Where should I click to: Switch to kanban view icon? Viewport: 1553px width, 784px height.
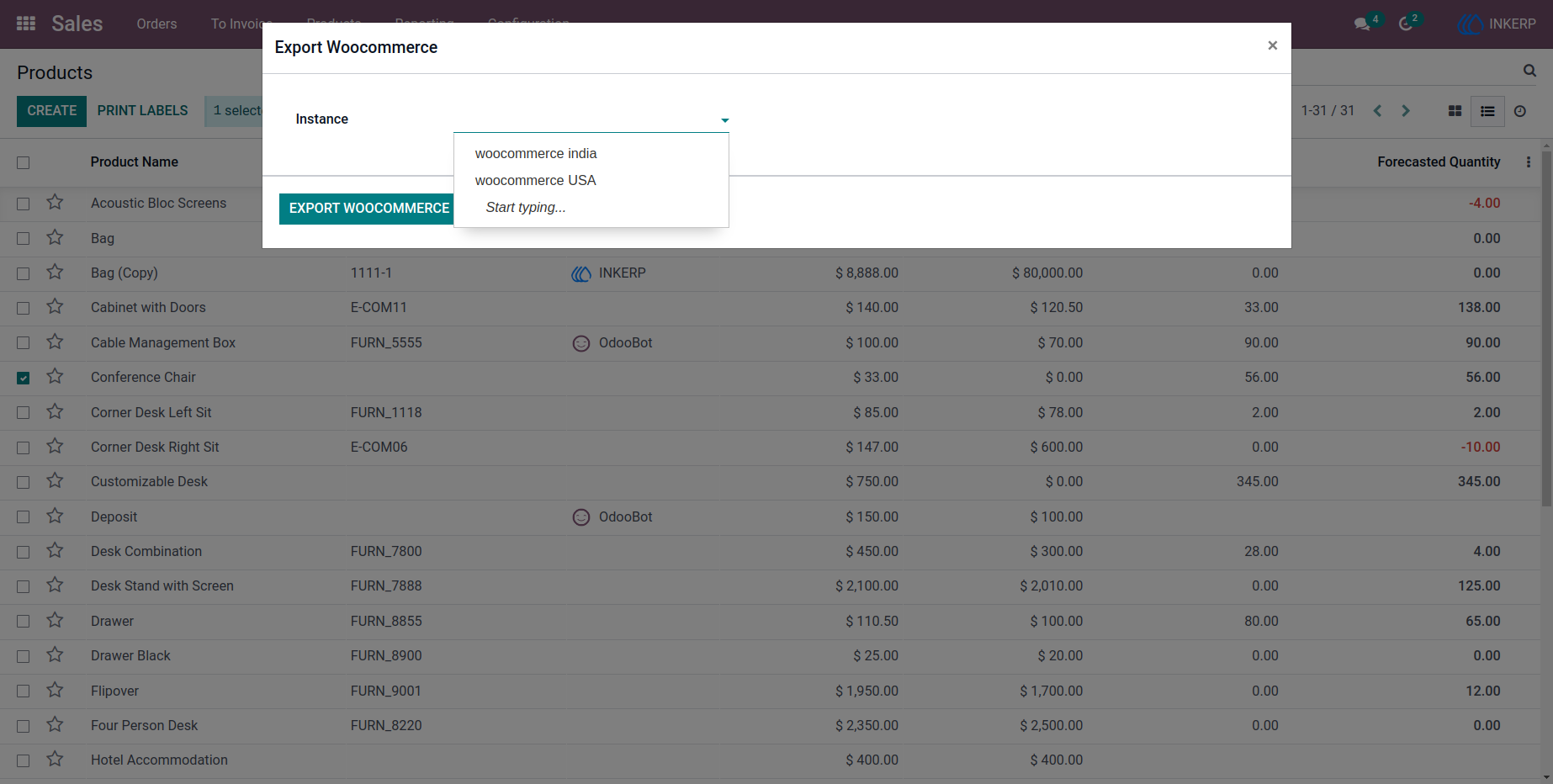1455,111
